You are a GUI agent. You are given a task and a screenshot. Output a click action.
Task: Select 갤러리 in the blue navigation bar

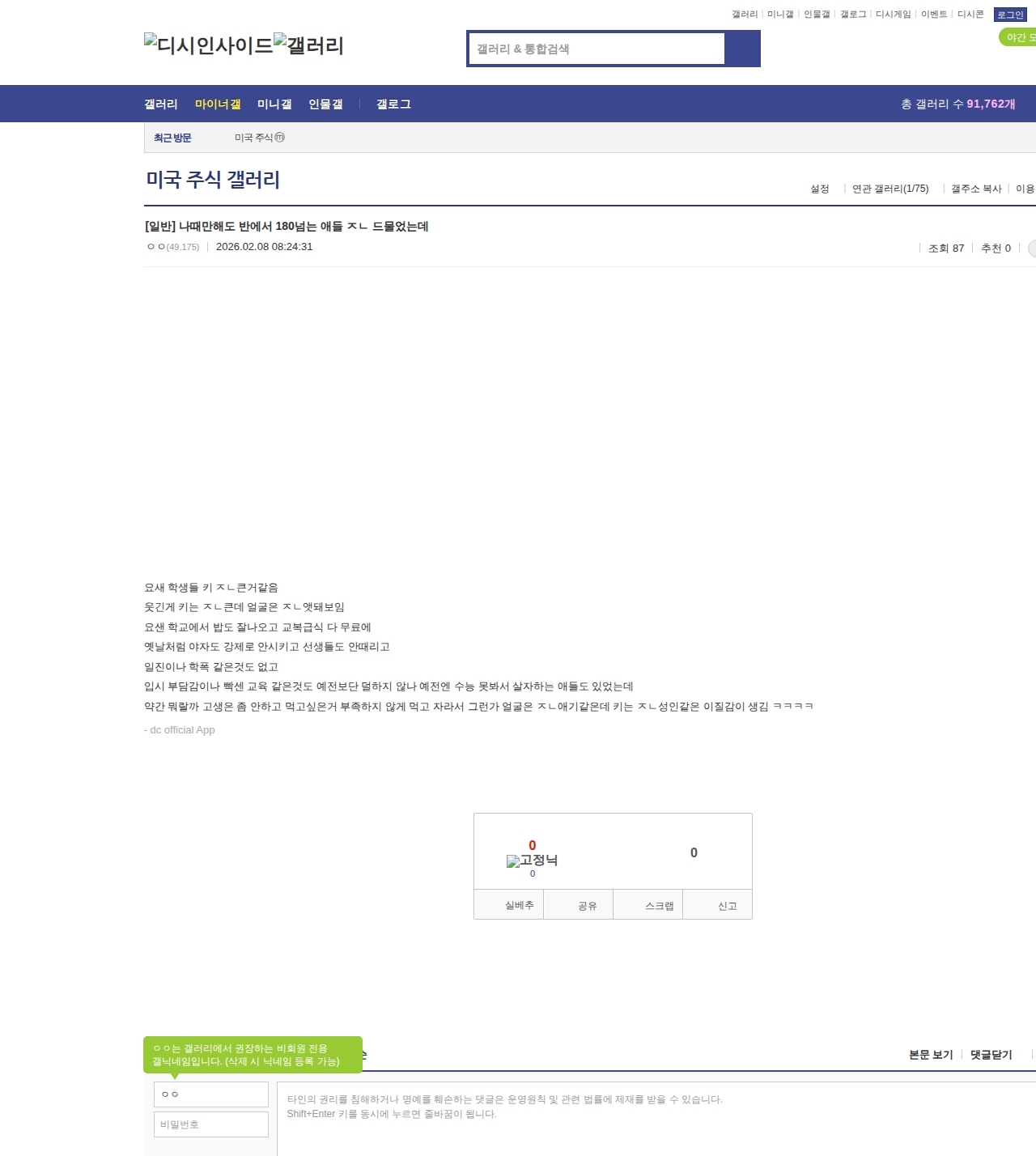point(161,104)
